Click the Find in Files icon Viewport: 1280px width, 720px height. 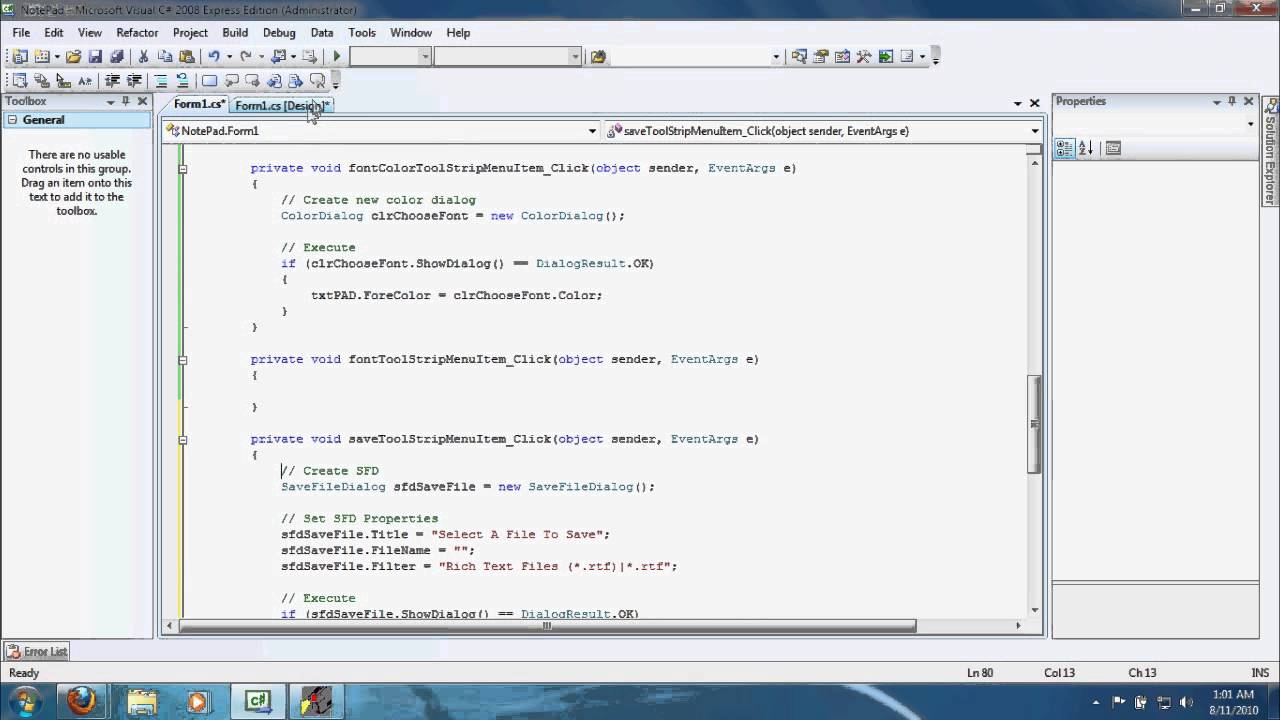coord(598,57)
